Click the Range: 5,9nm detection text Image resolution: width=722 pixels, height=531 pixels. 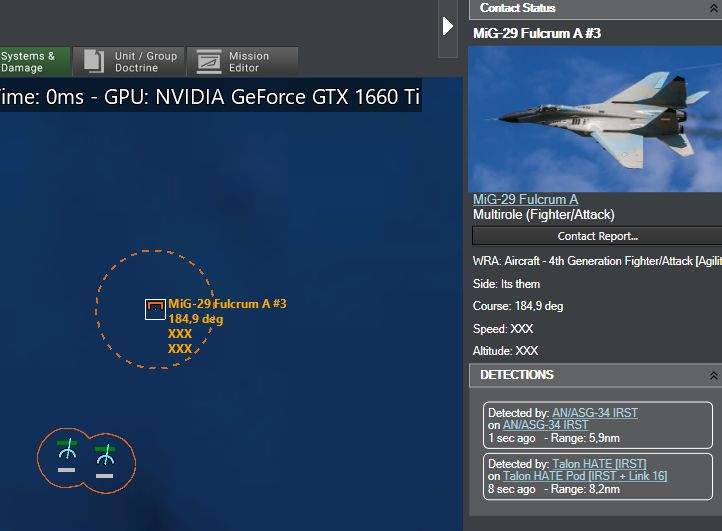(x=585, y=438)
